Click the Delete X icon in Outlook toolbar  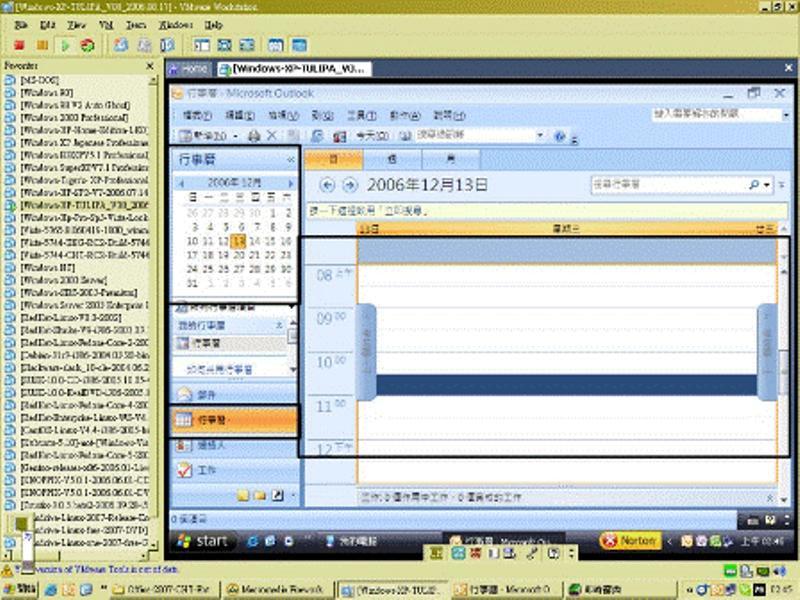272,136
